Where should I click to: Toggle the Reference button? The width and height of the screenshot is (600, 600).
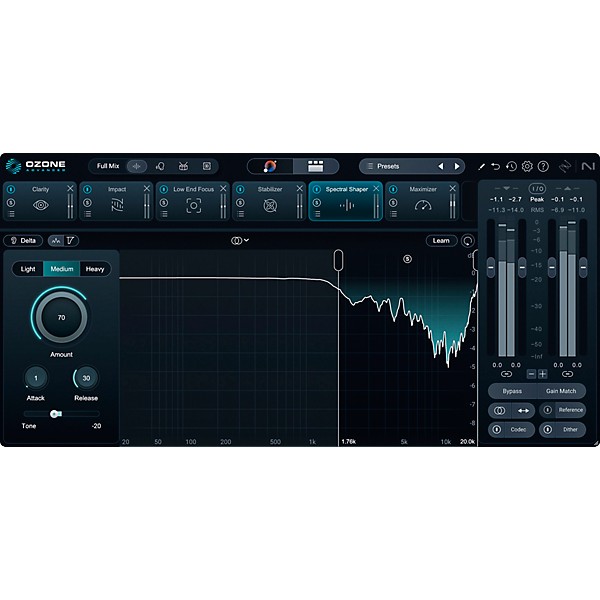[562, 410]
